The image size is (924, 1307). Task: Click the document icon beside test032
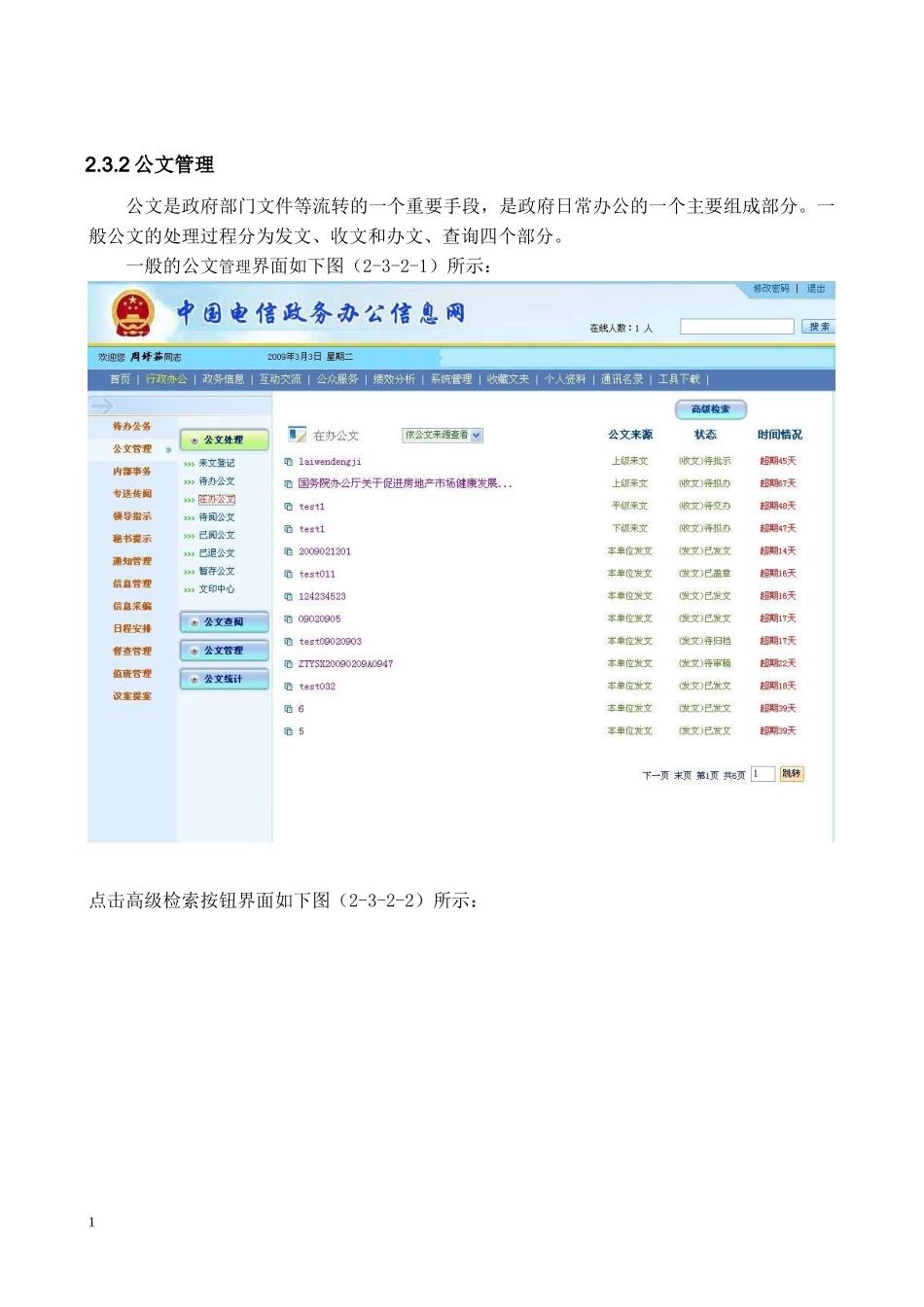coord(288,687)
